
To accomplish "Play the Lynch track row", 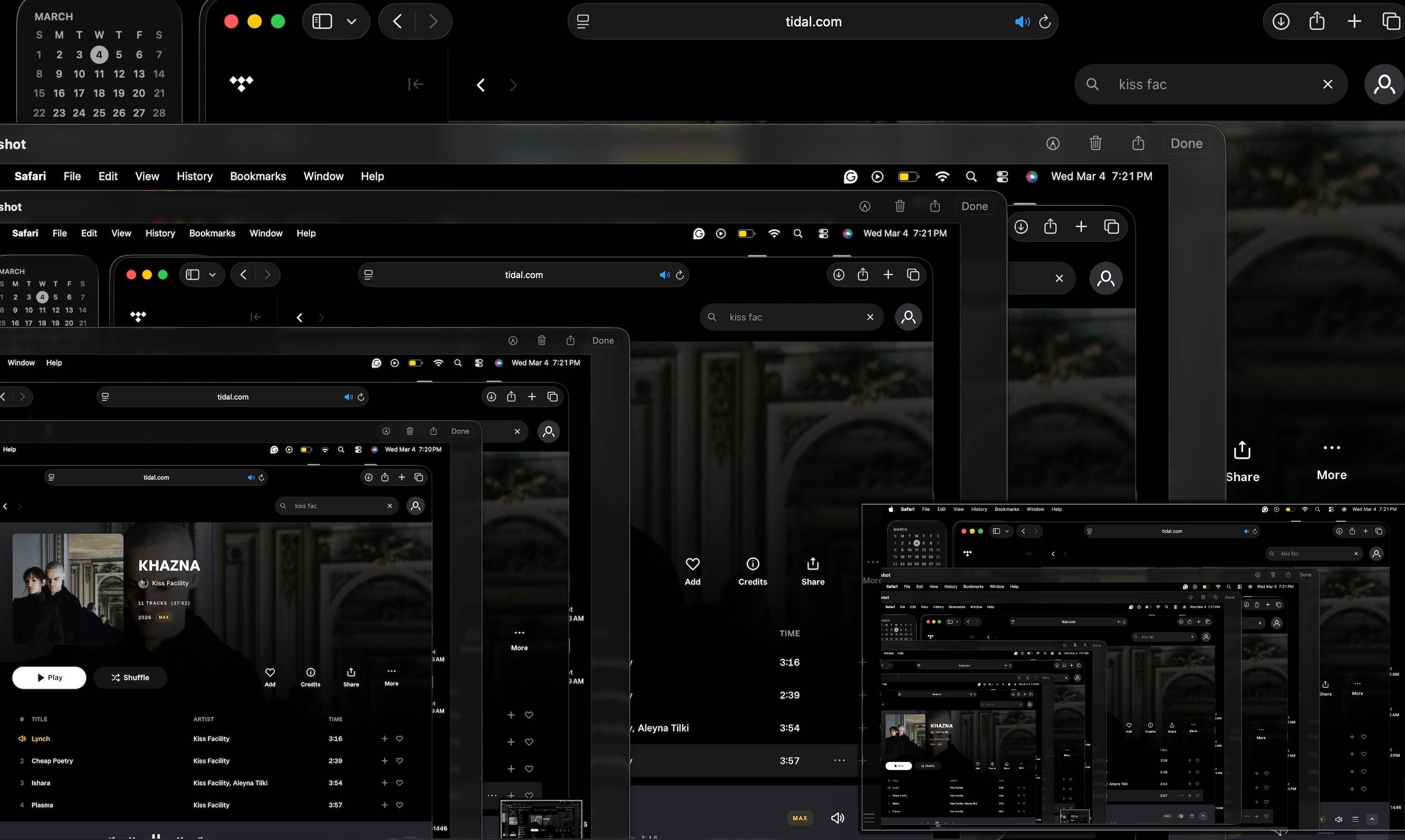I will pyautogui.click(x=215, y=739).
